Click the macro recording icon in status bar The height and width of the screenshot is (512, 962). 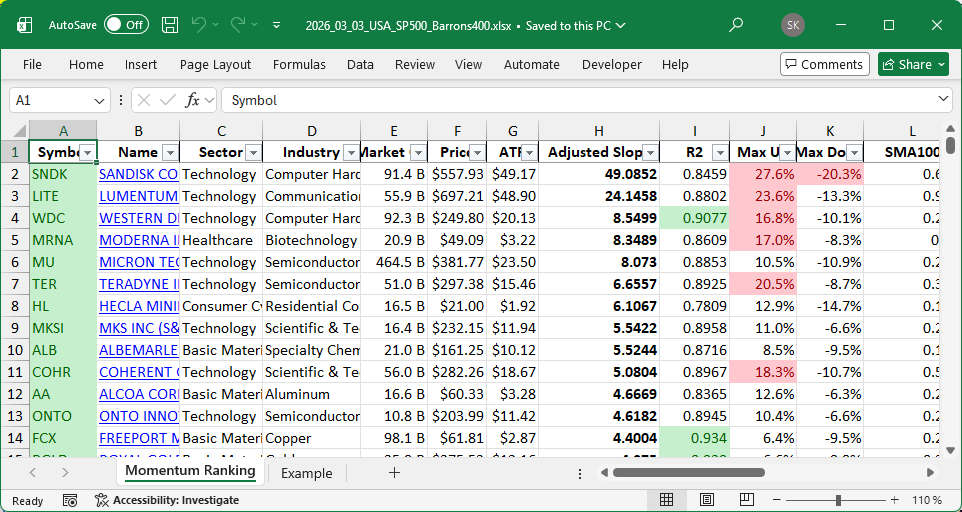pyautogui.click(x=70, y=500)
